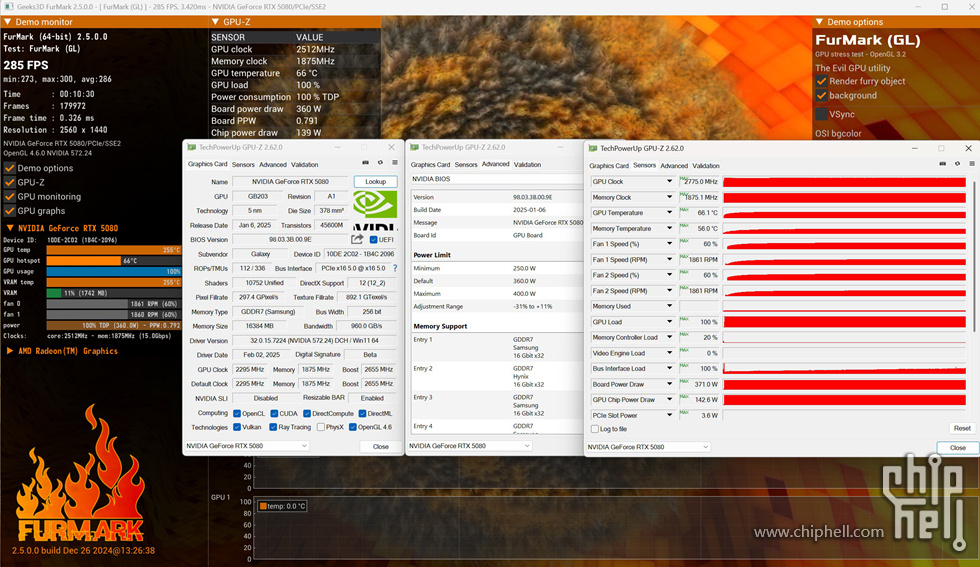This screenshot has width=980, height=567.
Task: Toggle the GPU monitoring checkbox
Action: [9, 196]
